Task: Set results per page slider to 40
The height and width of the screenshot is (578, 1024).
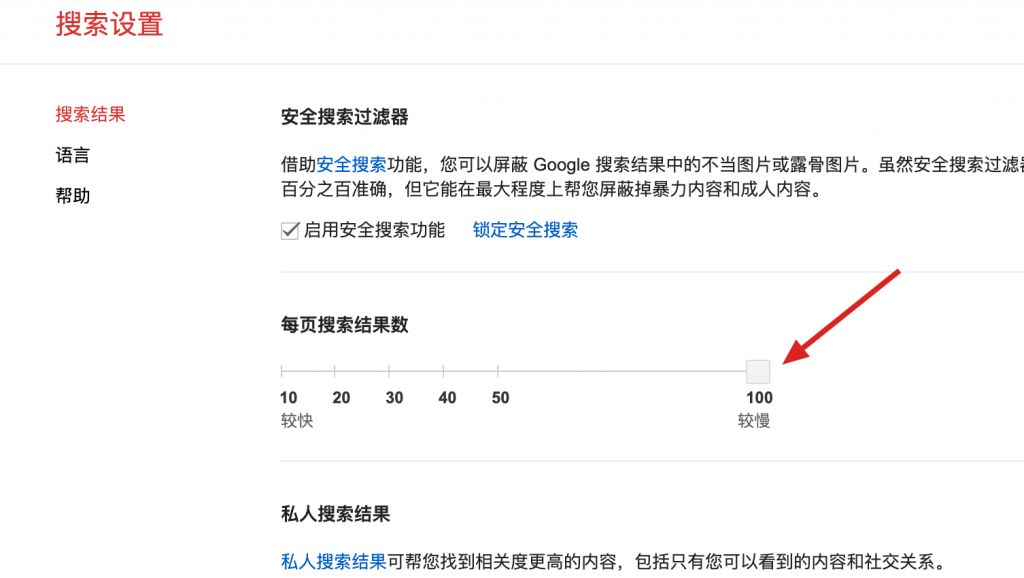Action: [x=442, y=372]
